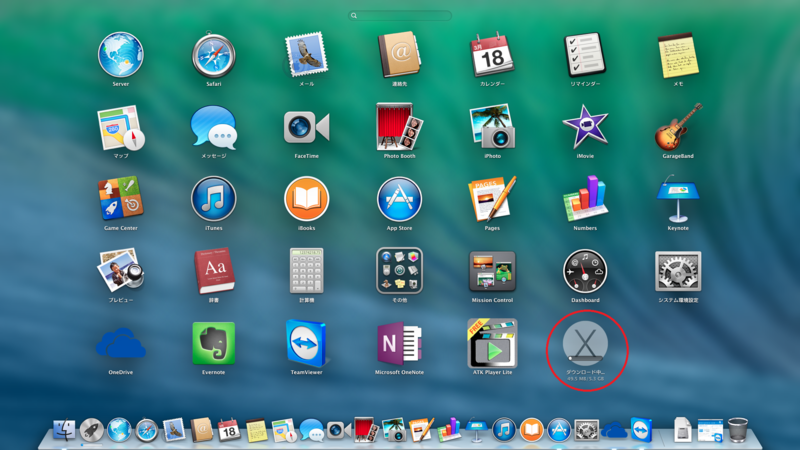Open the minimized TeamViewer window in the Dock
Viewport: 800px width, 450px height.
[x=710, y=431]
